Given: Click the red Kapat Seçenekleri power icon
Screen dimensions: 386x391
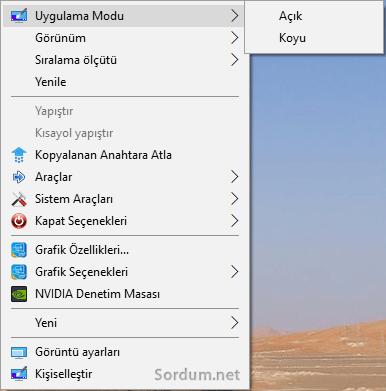Looking at the screenshot, I should point(19,221).
